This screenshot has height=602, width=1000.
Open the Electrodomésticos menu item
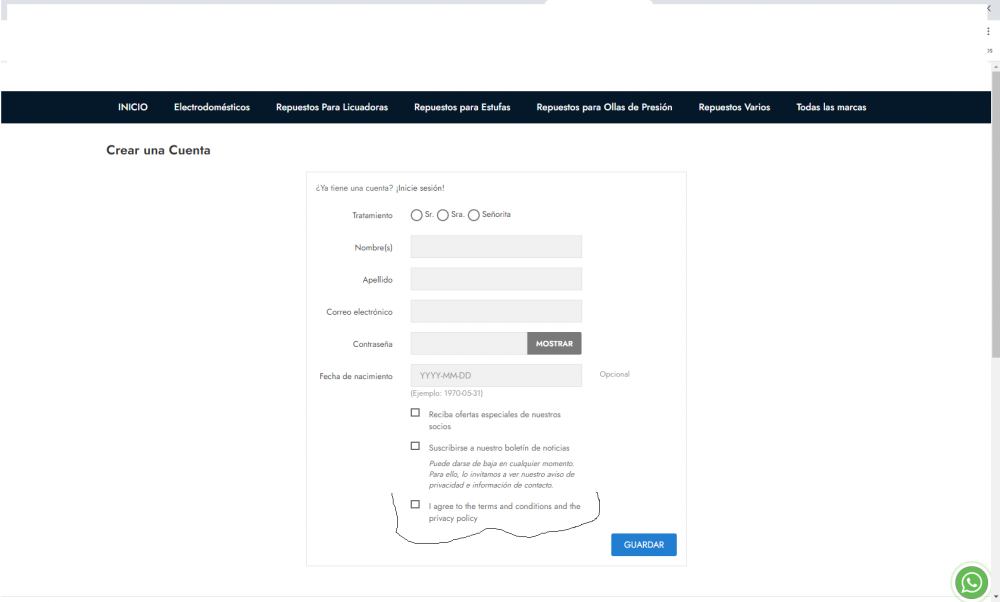(211, 107)
